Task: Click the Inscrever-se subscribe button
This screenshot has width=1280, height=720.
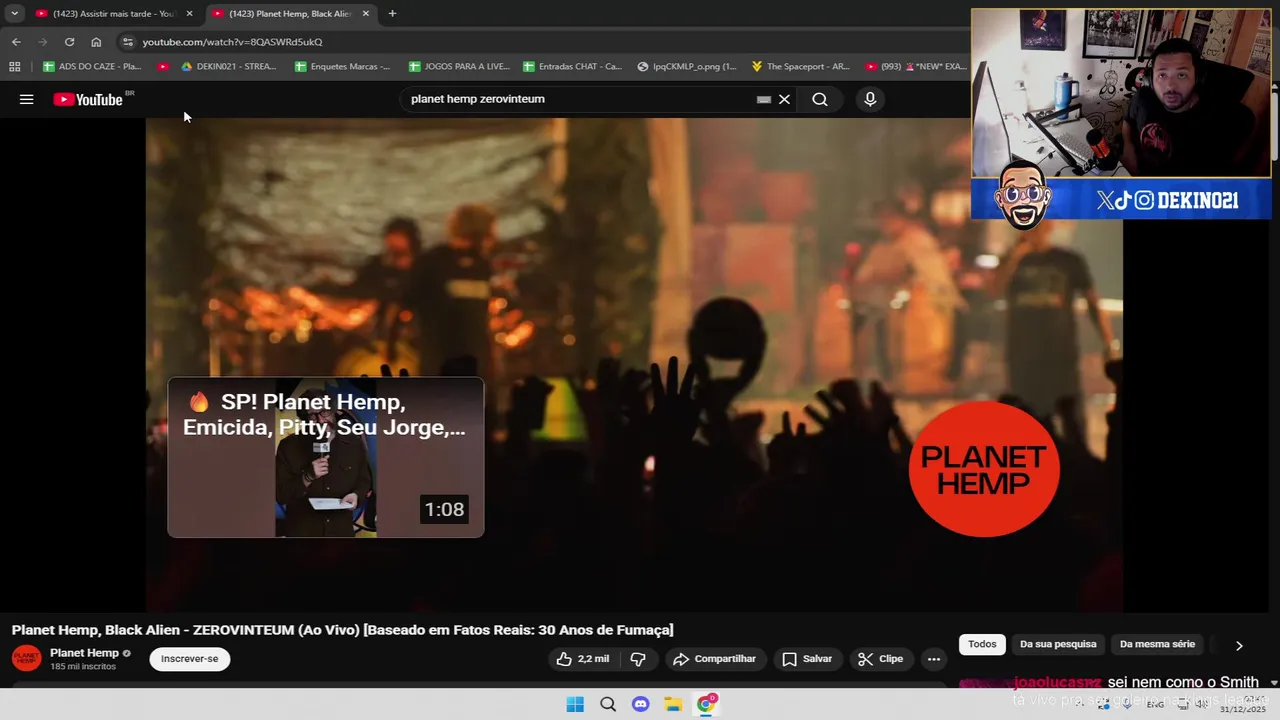Action: 190,659
